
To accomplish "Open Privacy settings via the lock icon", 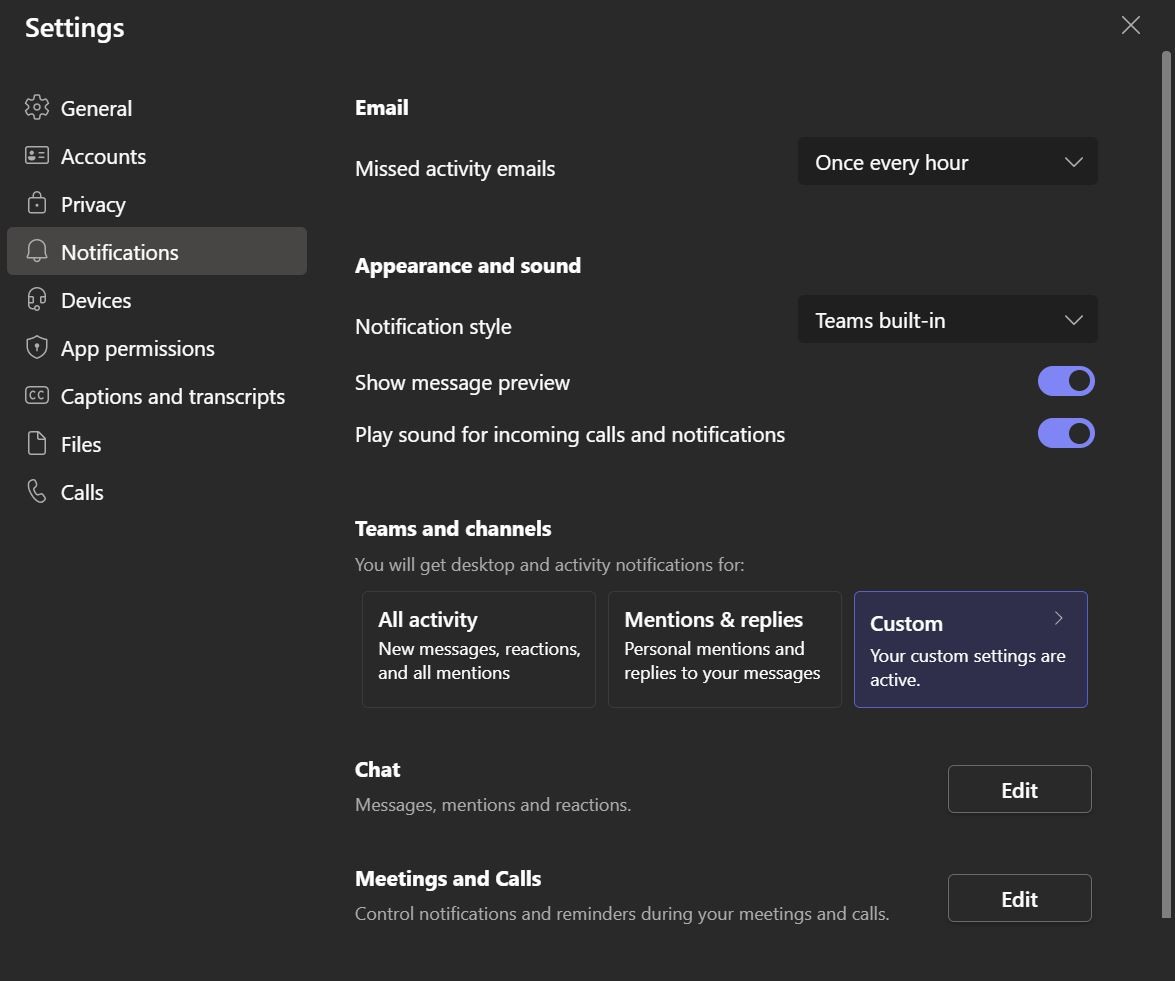I will tap(37, 204).
